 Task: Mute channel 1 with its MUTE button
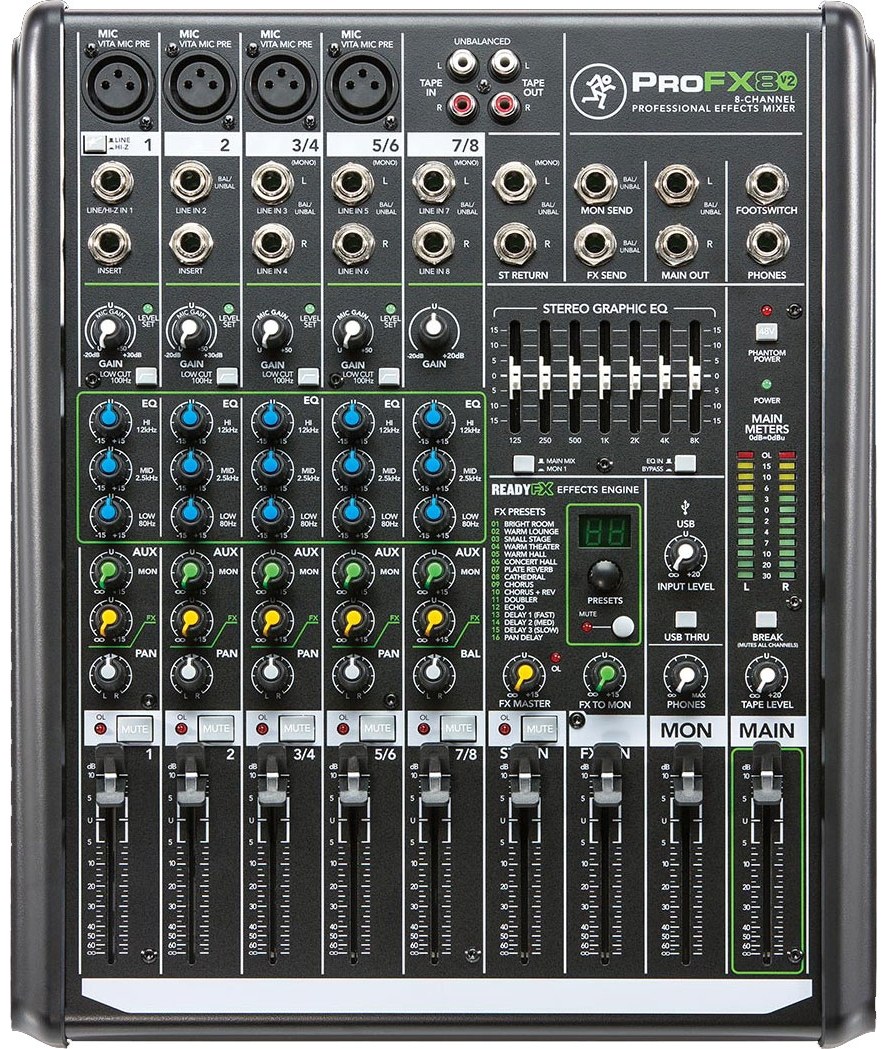tap(134, 726)
